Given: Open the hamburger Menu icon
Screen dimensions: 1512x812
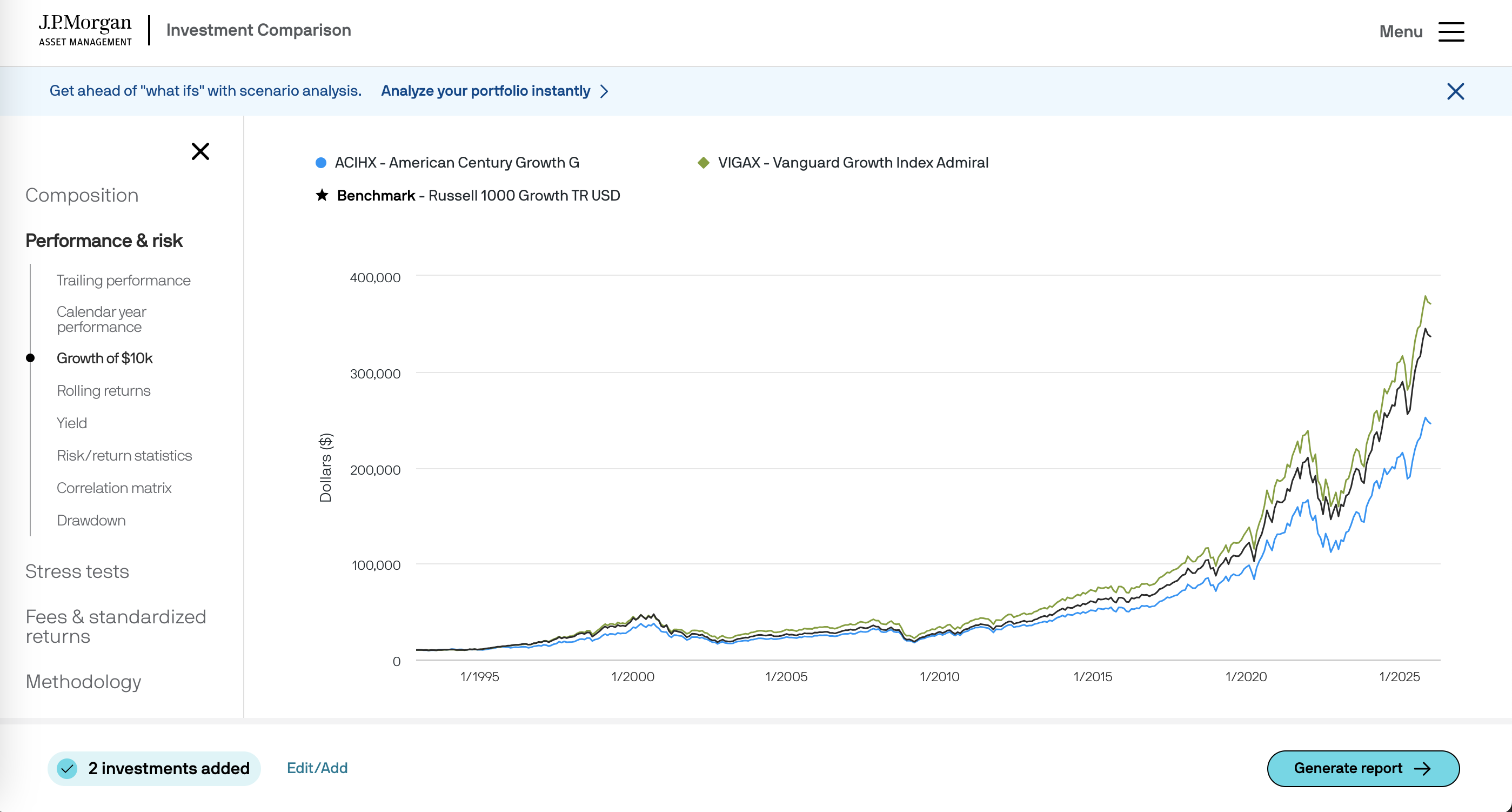Looking at the screenshot, I should (x=1450, y=32).
